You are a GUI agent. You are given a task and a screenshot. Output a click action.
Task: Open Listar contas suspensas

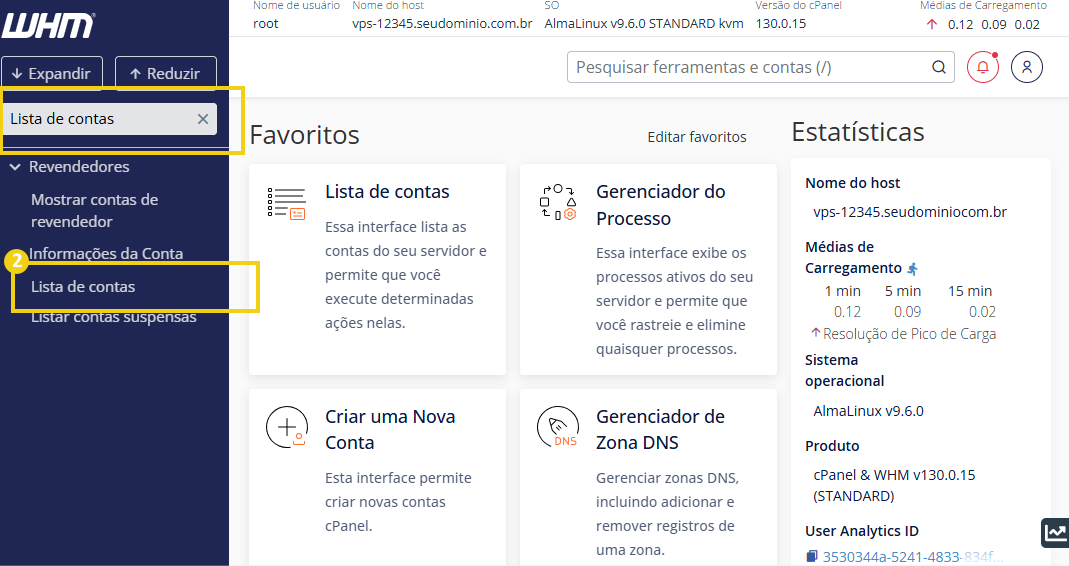tap(114, 316)
